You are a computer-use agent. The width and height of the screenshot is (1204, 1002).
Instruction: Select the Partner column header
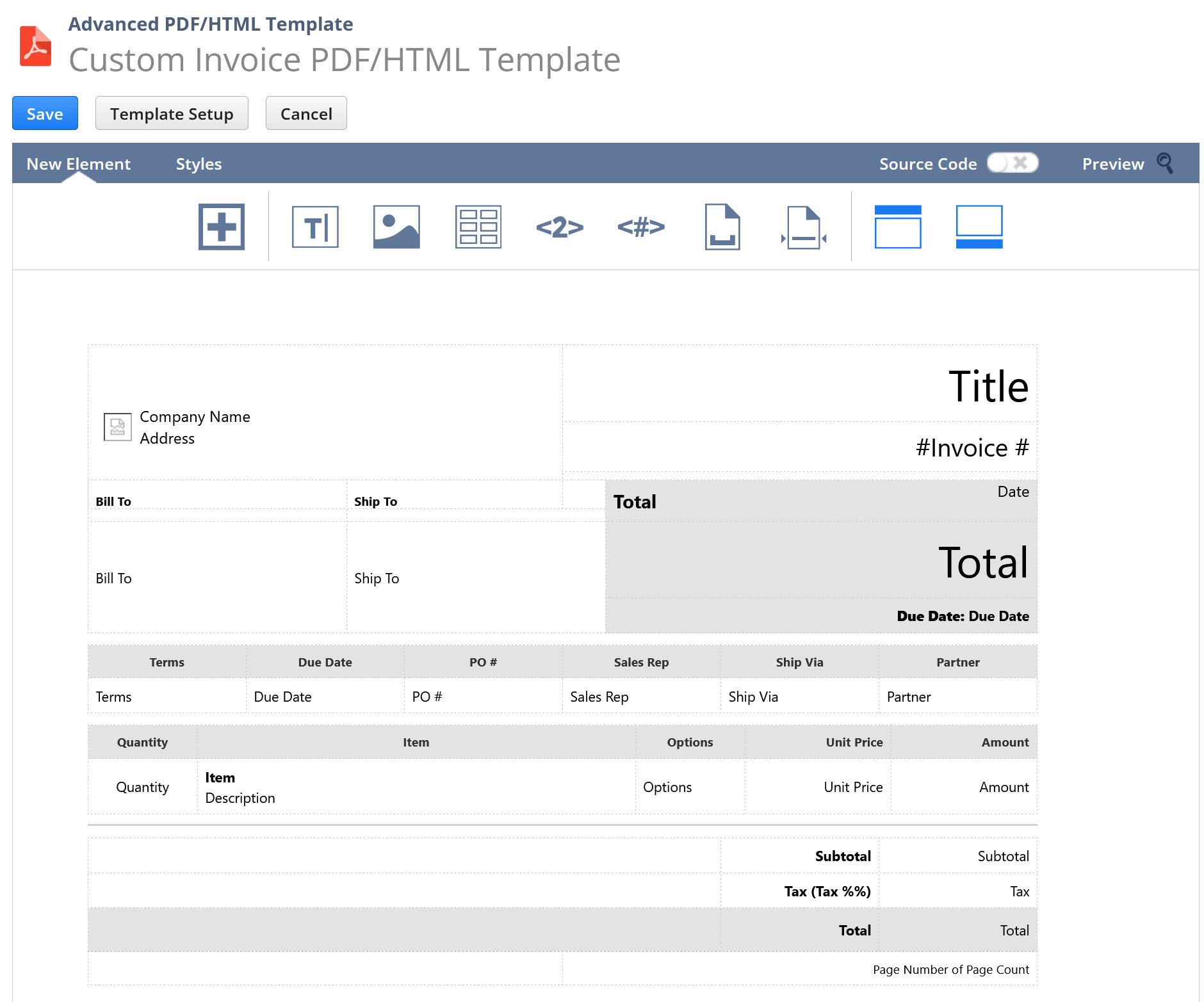pos(958,662)
